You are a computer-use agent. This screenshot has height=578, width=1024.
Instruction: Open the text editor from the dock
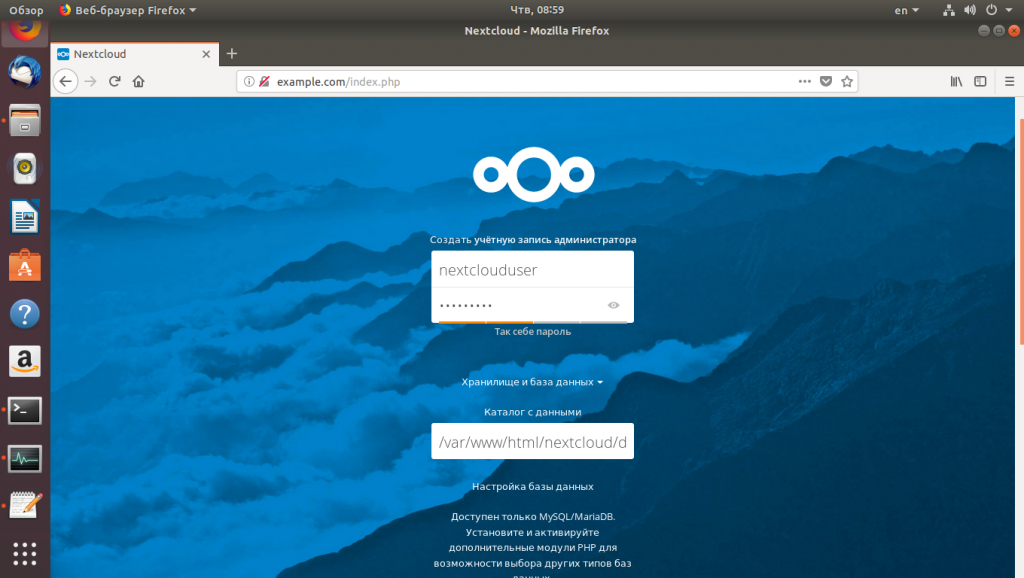(25, 506)
